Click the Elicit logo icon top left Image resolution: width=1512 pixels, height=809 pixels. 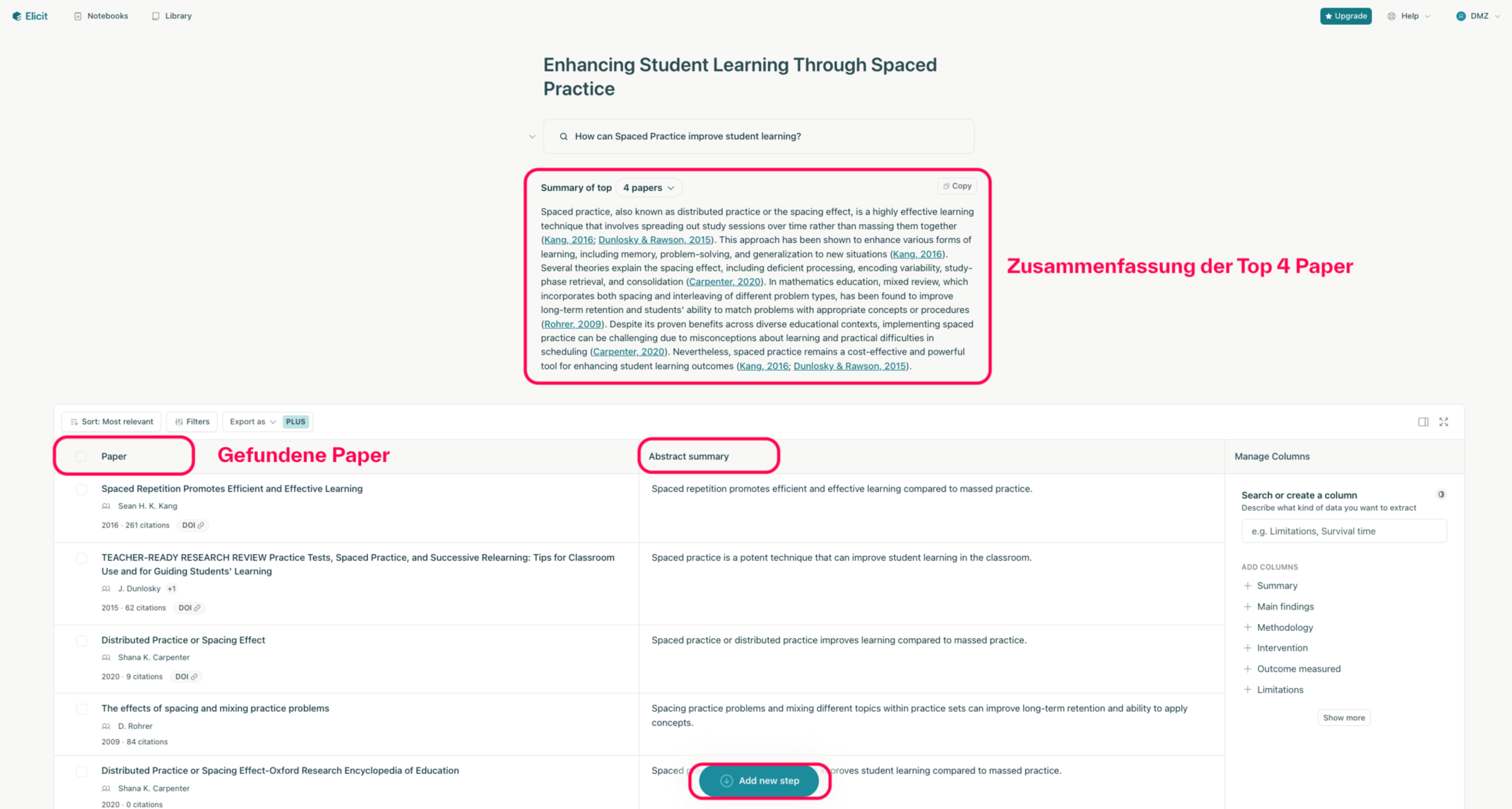pyautogui.click(x=15, y=15)
